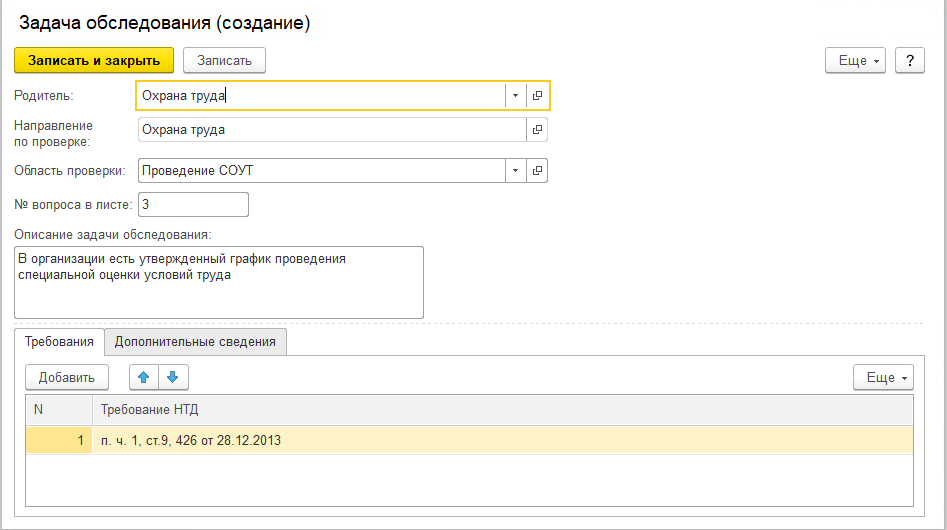This screenshot has width=947, height=530.
Task: Move requirement row down with blue arrow
Action: tap(173, 377)
